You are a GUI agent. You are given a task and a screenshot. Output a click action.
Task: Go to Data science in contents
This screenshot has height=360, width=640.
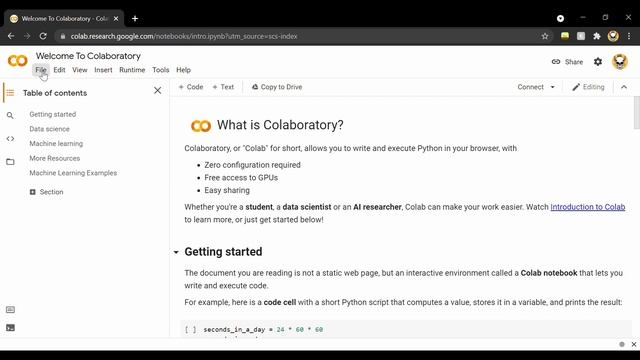pyautogui.click(x=49, y=129)
